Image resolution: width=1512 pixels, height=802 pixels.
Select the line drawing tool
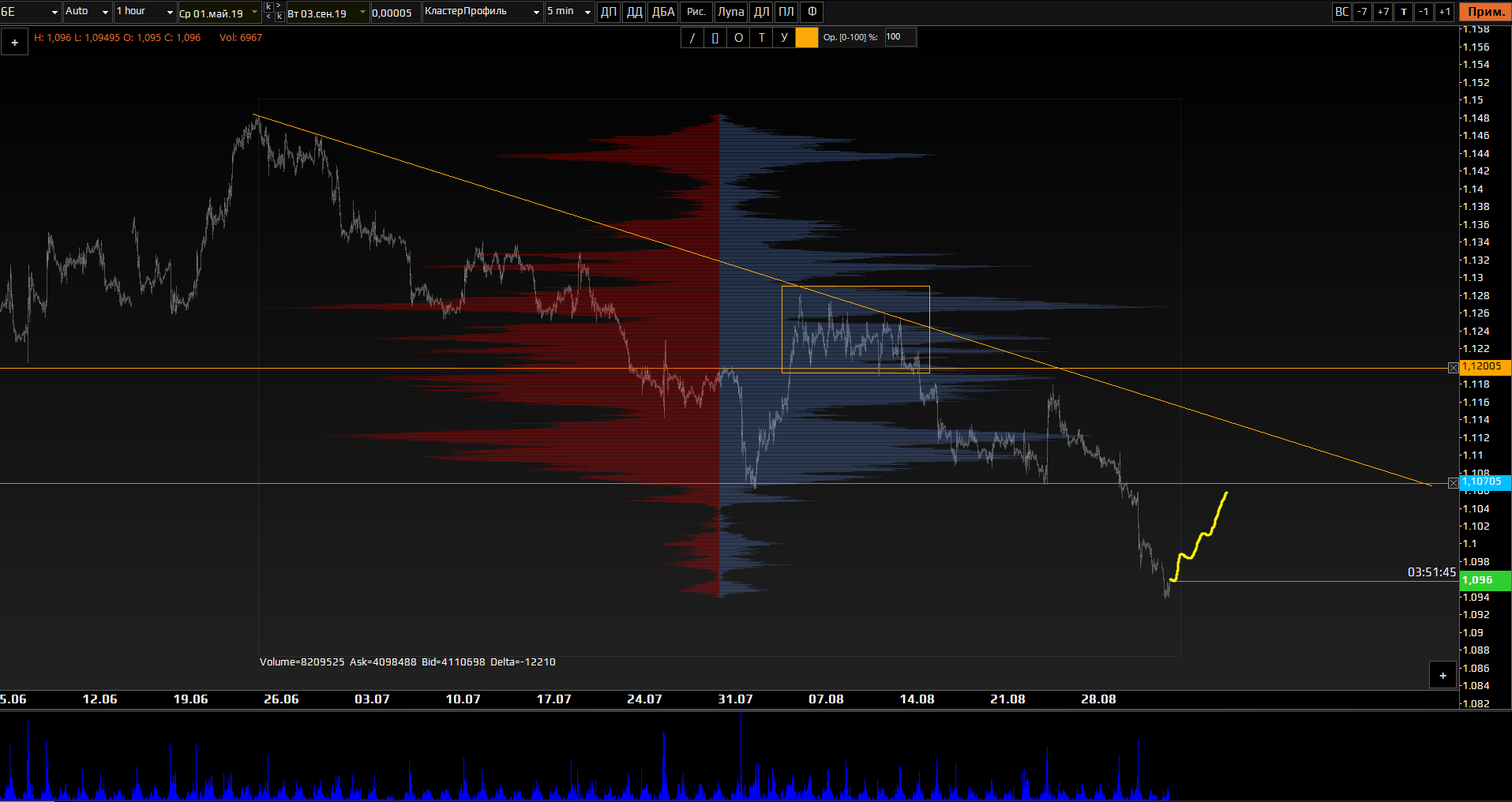click(692, 38)
